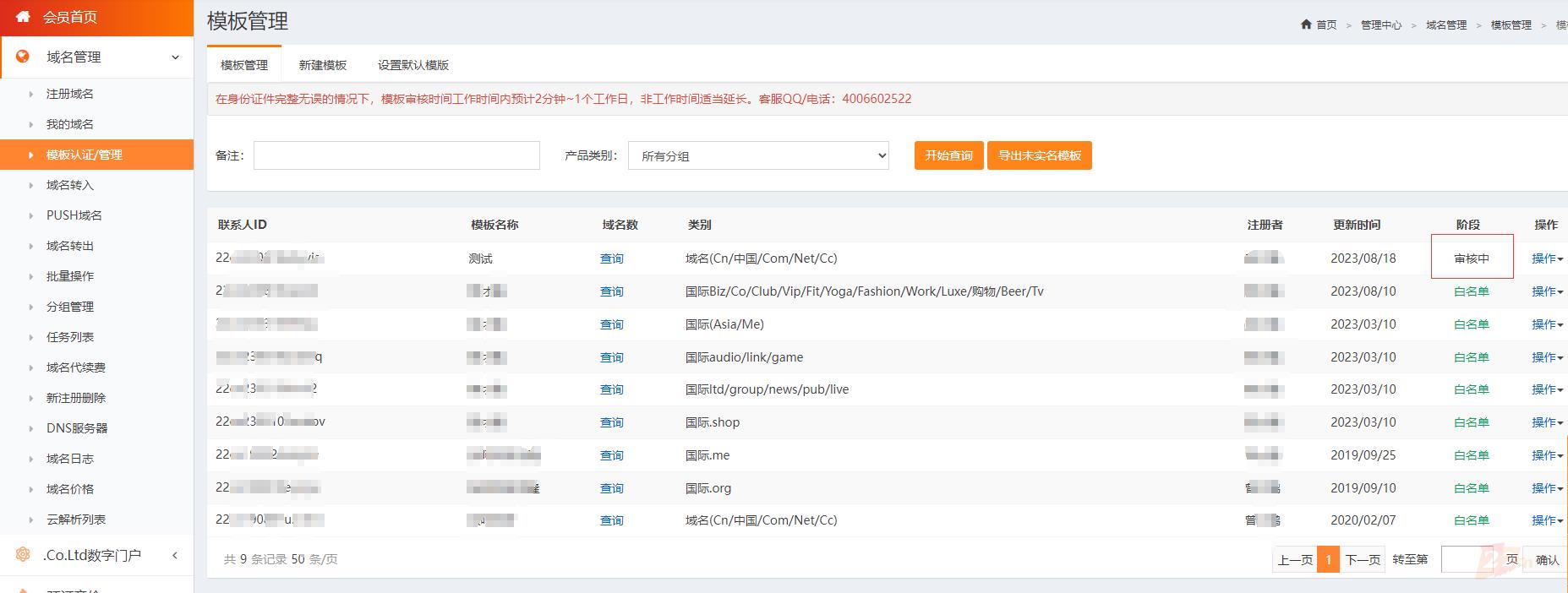Switch to the 设置默认模版 tab

pos(413,65)
